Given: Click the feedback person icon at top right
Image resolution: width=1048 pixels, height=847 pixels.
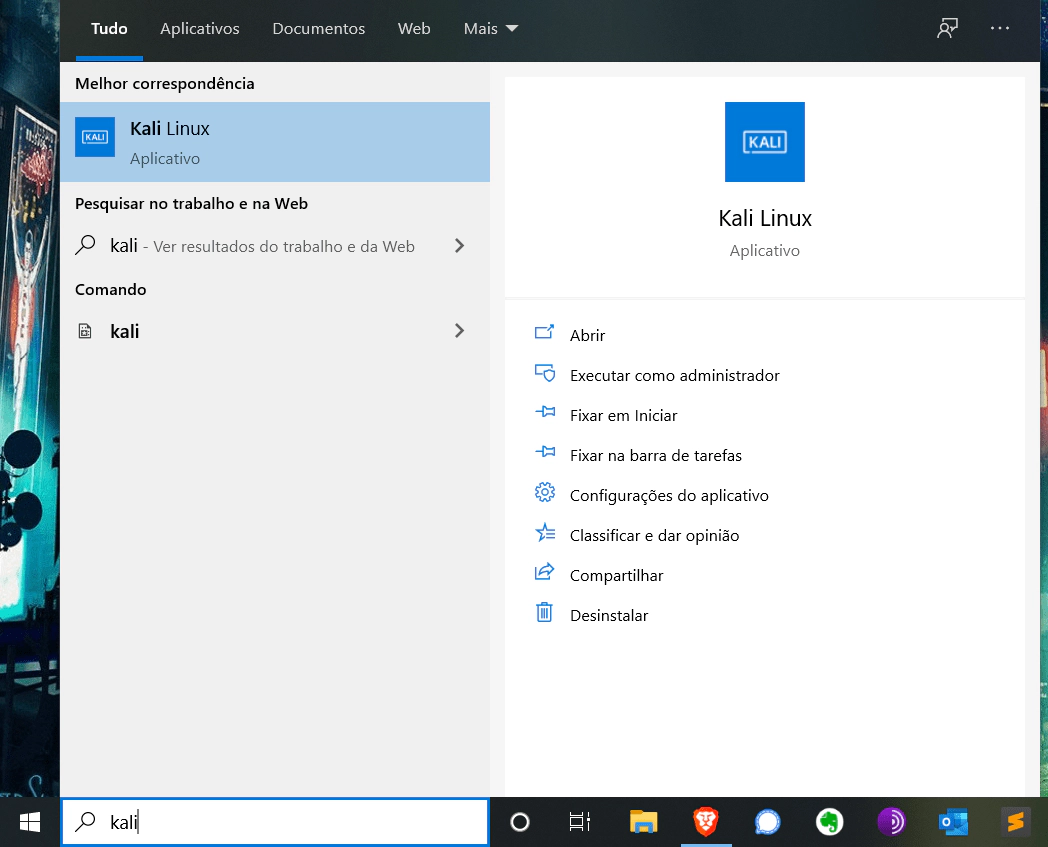Looking at the screenshot, I should point(946,28).
